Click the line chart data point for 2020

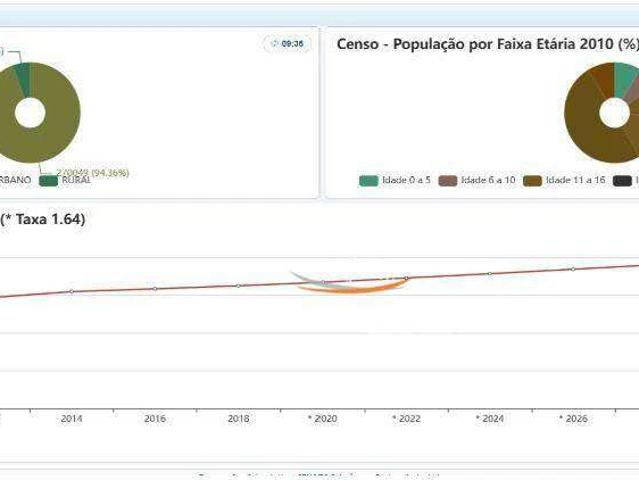[x=323, y=282]
